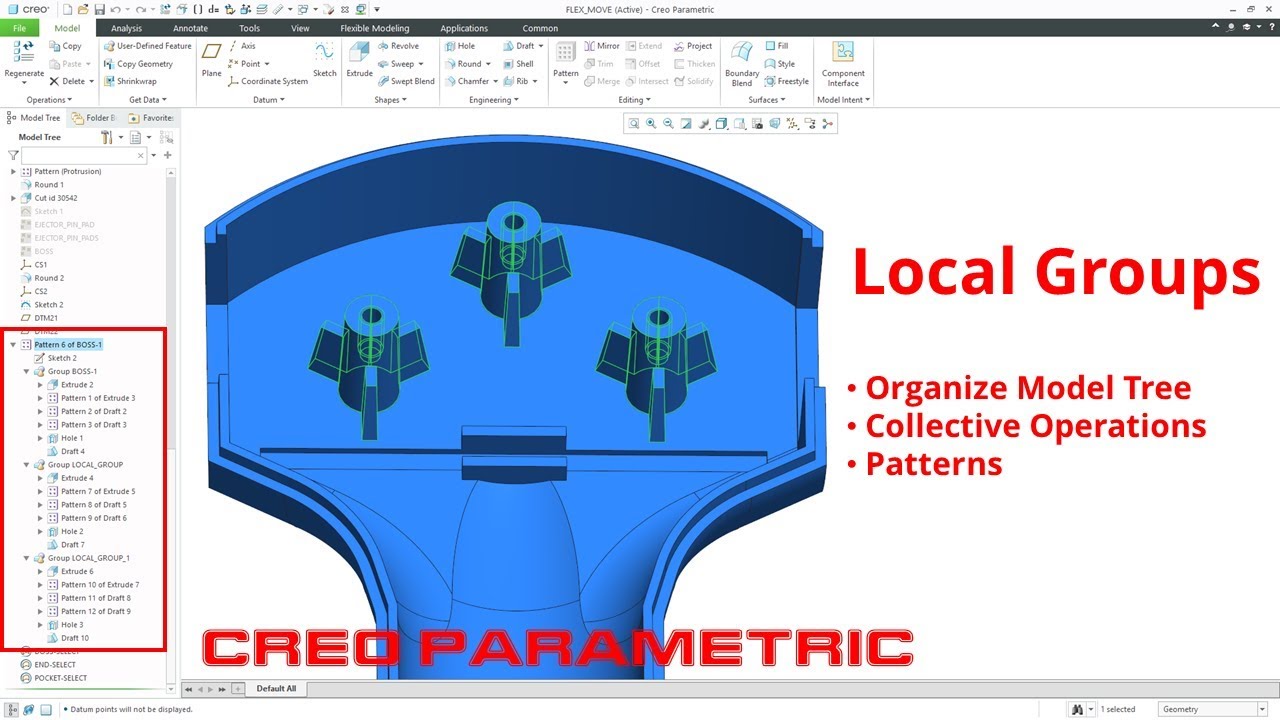Expand the Cut id 30542 node

click(x=13, y=198)
